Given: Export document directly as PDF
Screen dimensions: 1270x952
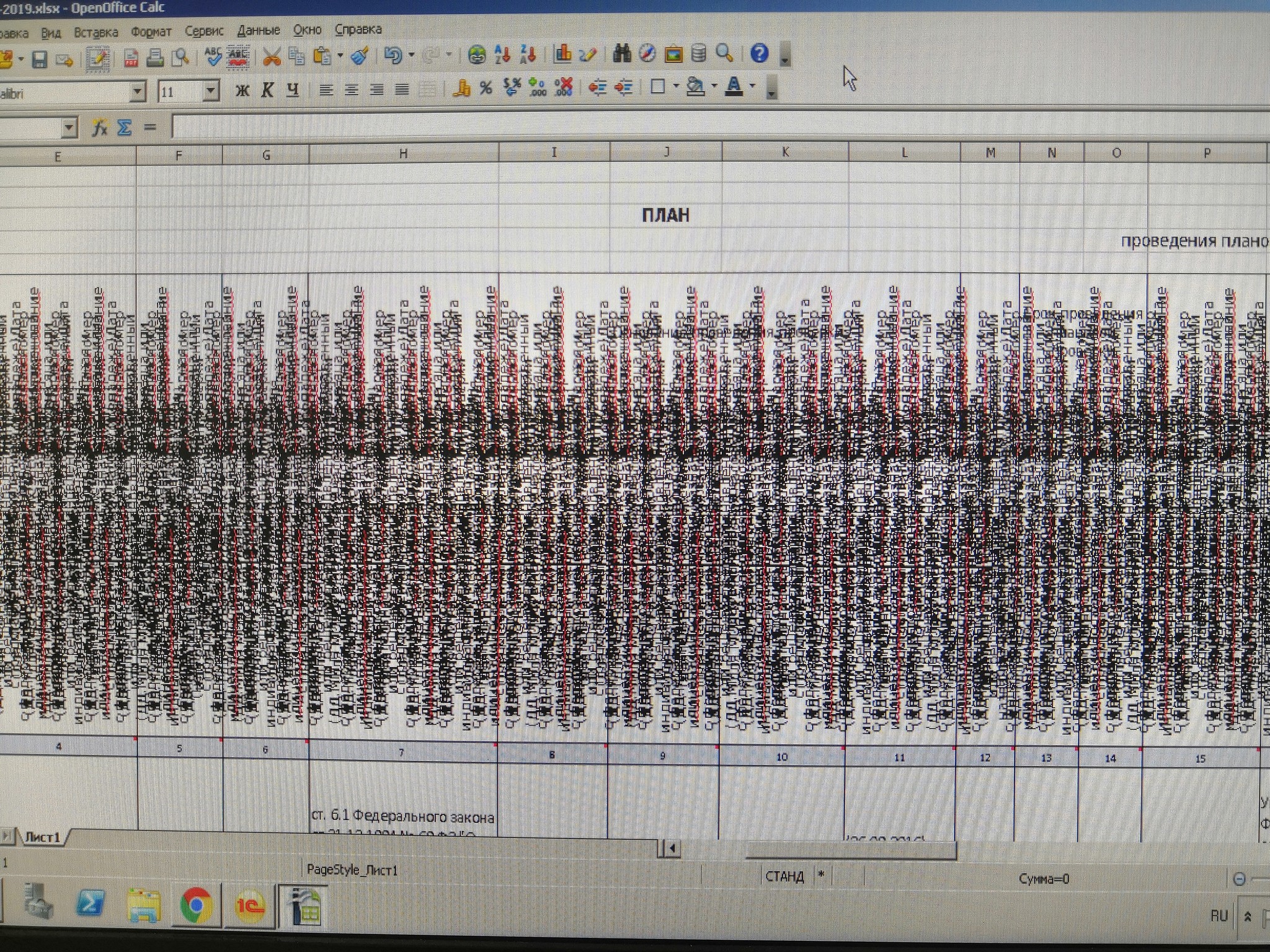Looking at the screenshot, I should [x=131, y=58].
